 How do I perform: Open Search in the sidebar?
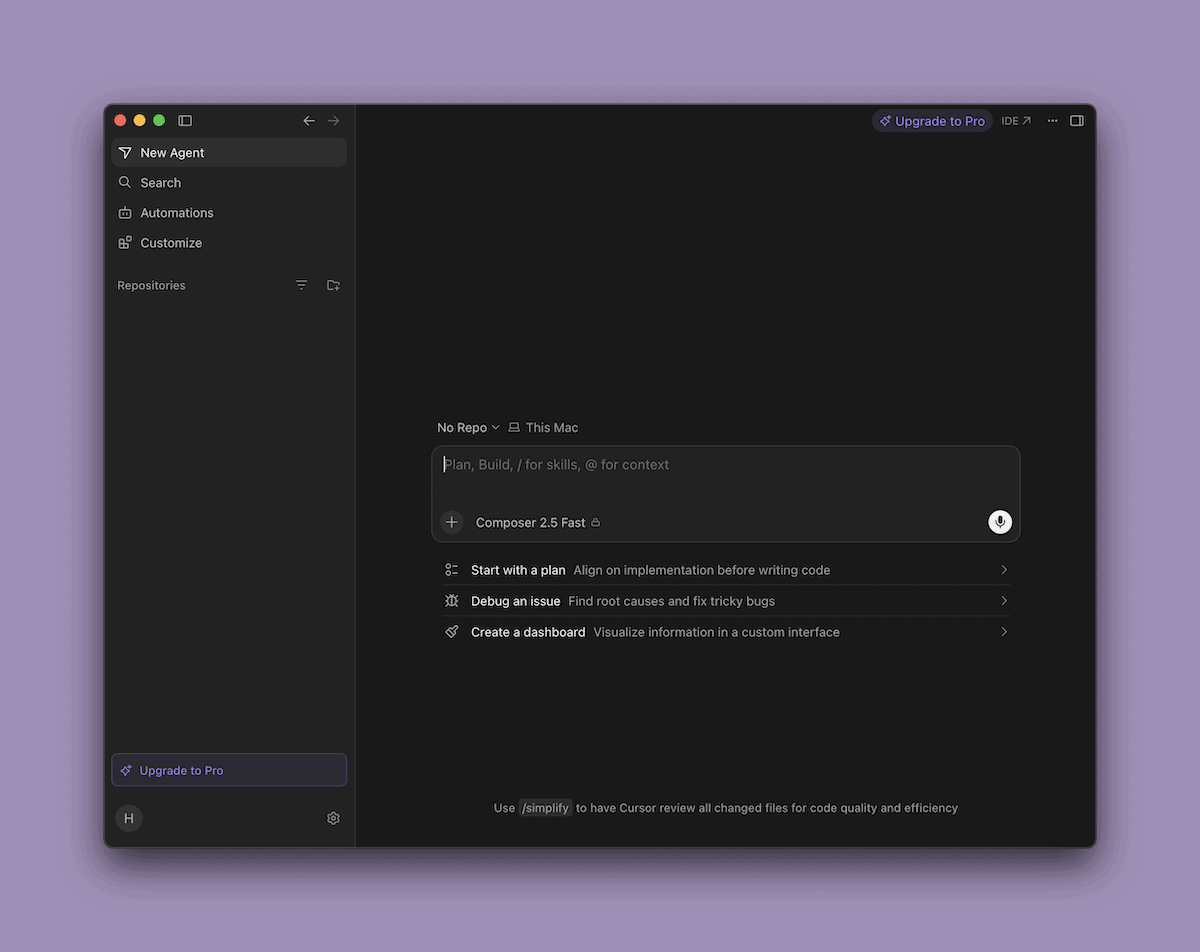pyautogui.click(x=229, y=183)
